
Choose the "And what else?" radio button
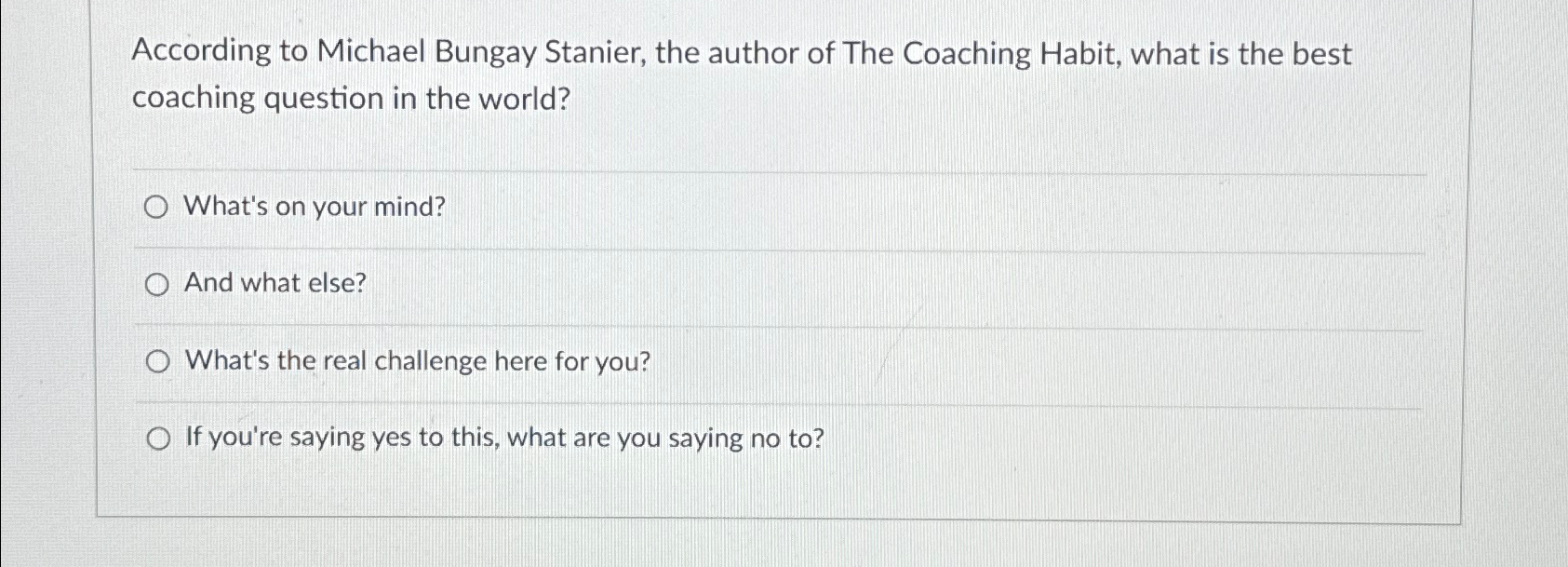(x=157, y=285)
